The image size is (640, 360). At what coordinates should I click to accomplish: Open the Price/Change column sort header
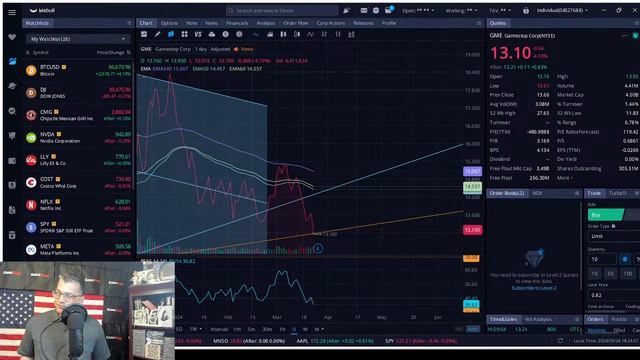coord(113,53)
